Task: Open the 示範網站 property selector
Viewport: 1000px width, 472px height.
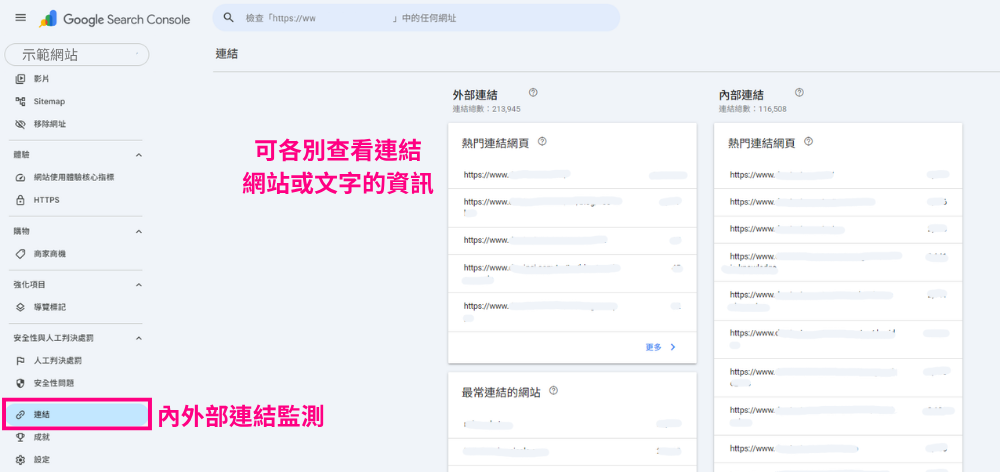Action: [77, 55]
